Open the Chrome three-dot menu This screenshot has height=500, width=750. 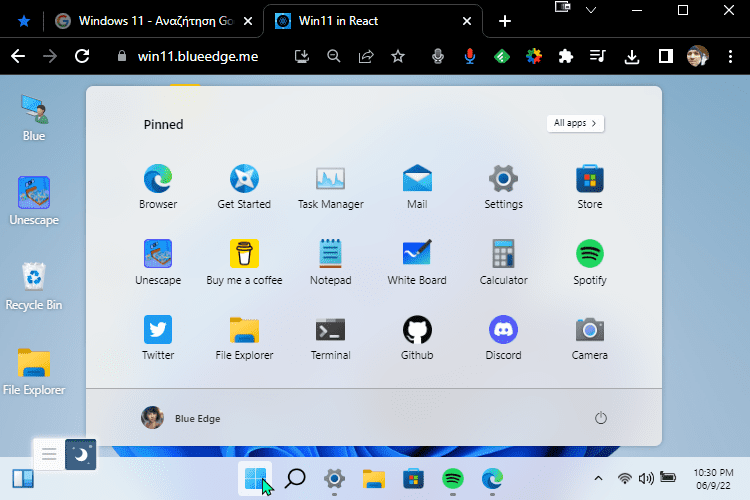[730, 56]
